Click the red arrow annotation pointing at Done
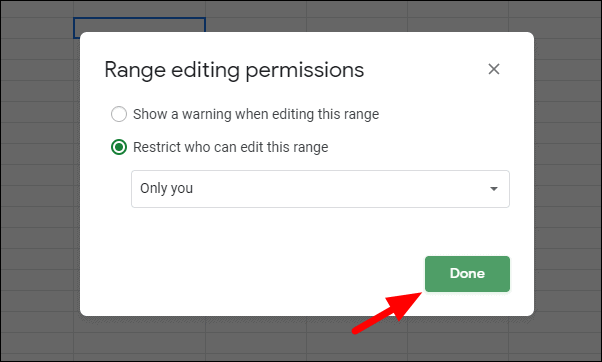 click(387, 312)
